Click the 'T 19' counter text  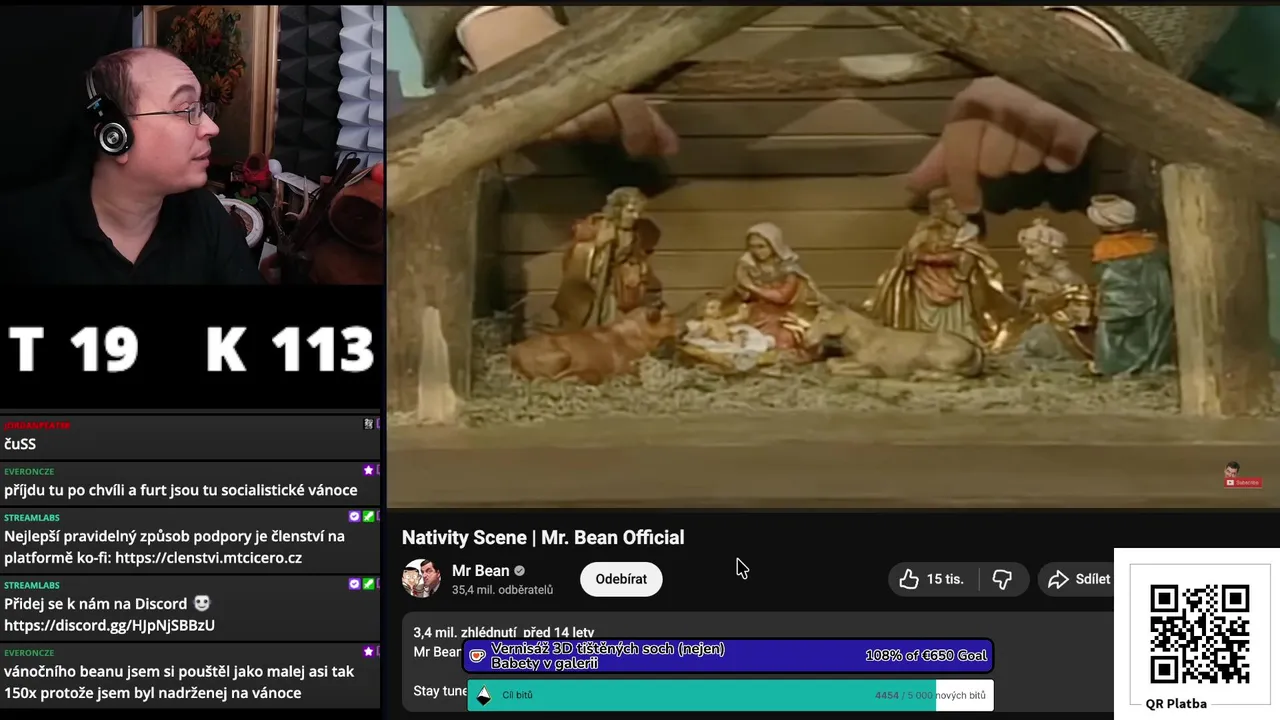(74, 350)
